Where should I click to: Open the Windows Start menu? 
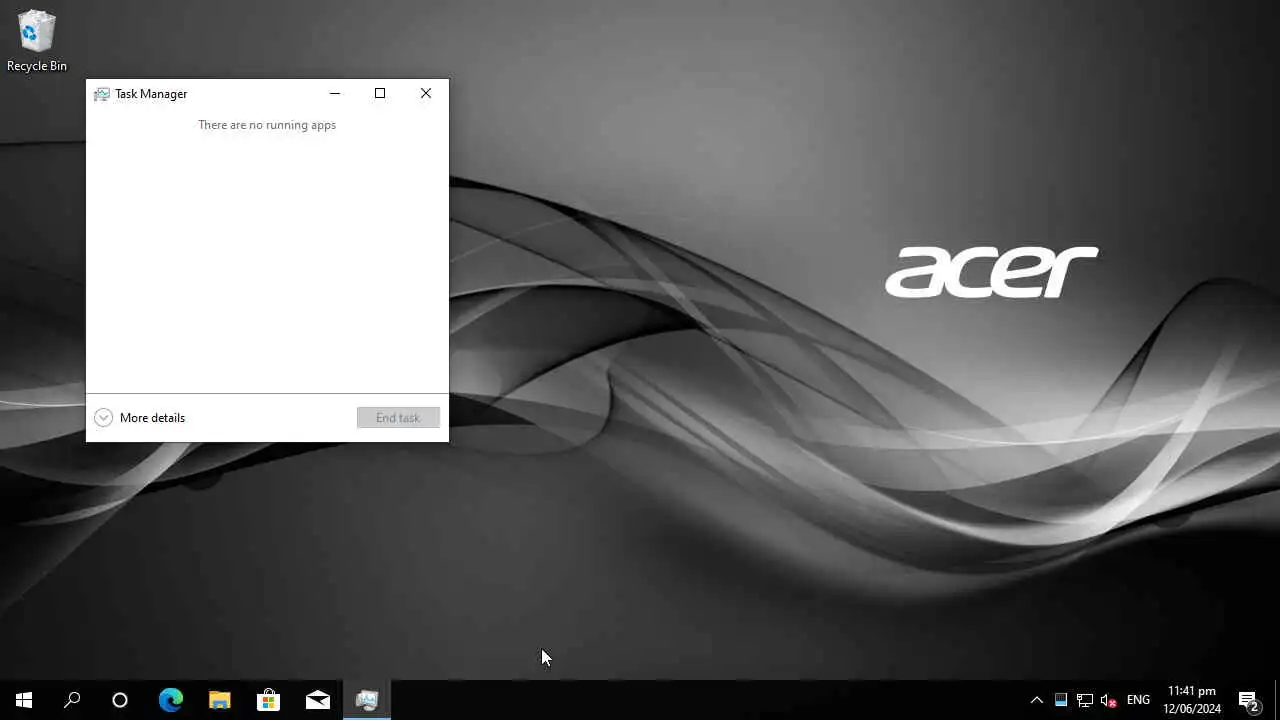point(24,700)
